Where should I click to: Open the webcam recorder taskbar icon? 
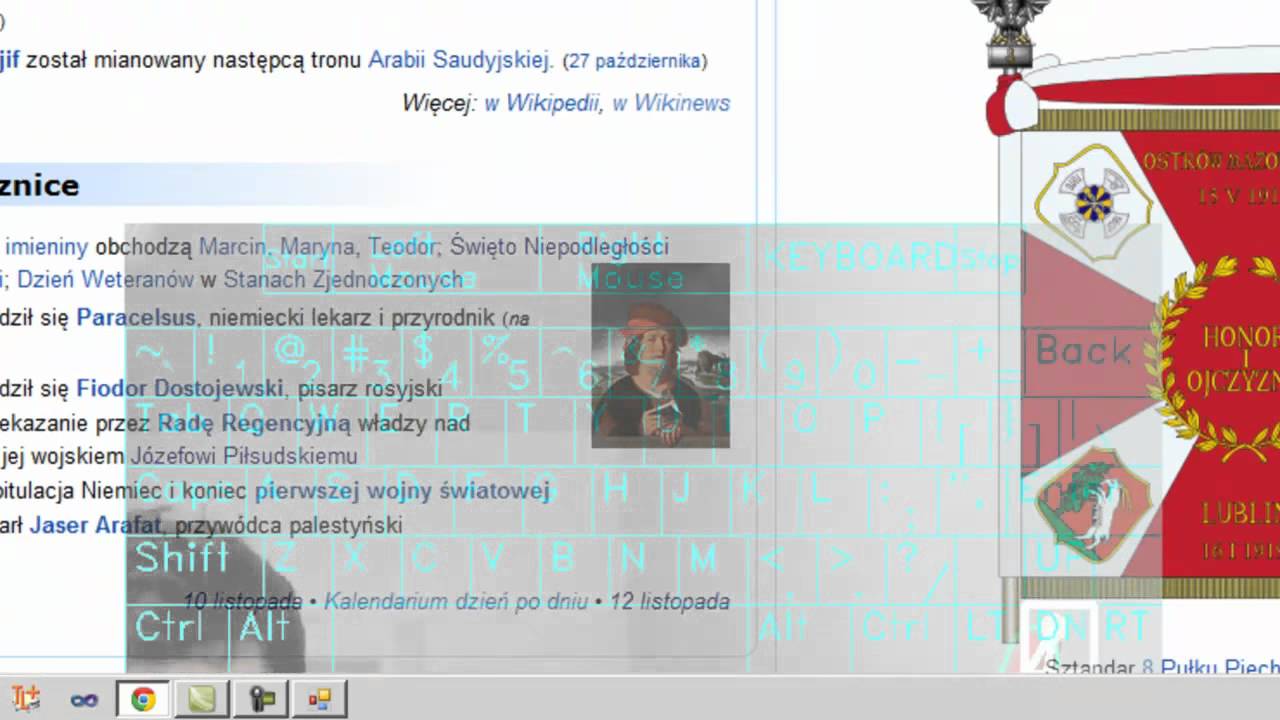(x=261, y=699)
